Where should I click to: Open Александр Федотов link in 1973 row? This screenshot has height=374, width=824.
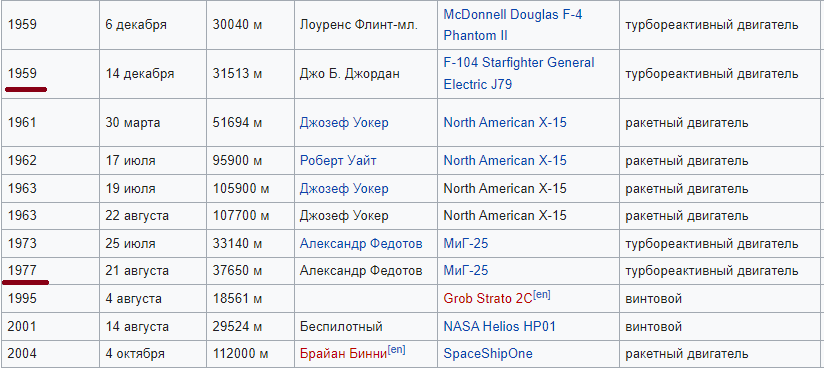(x=361, y=244)
